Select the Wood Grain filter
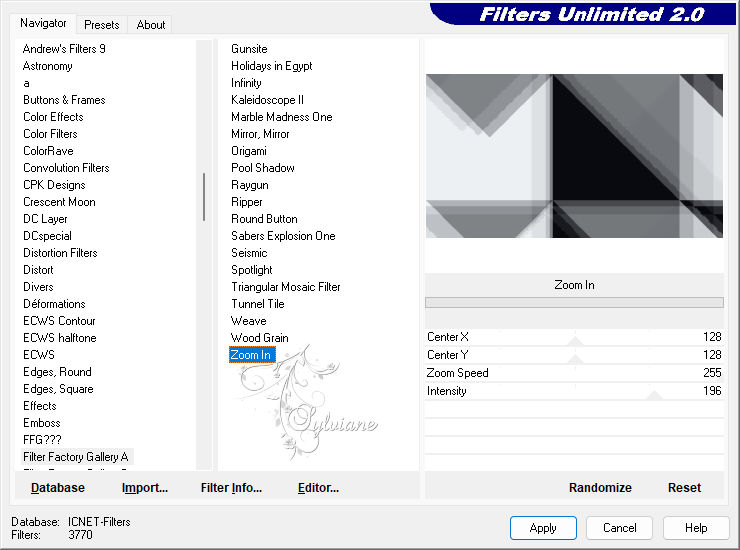This screenshot has height=550, width=740. 260,338
